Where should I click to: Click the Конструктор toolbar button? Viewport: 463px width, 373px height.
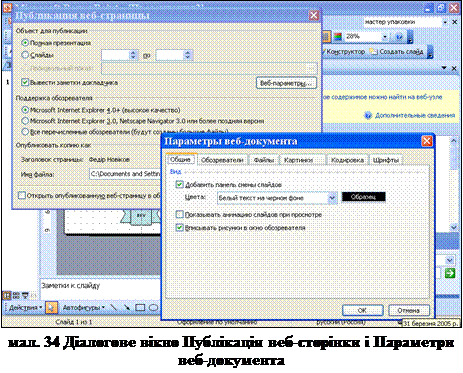click(344, 52)
